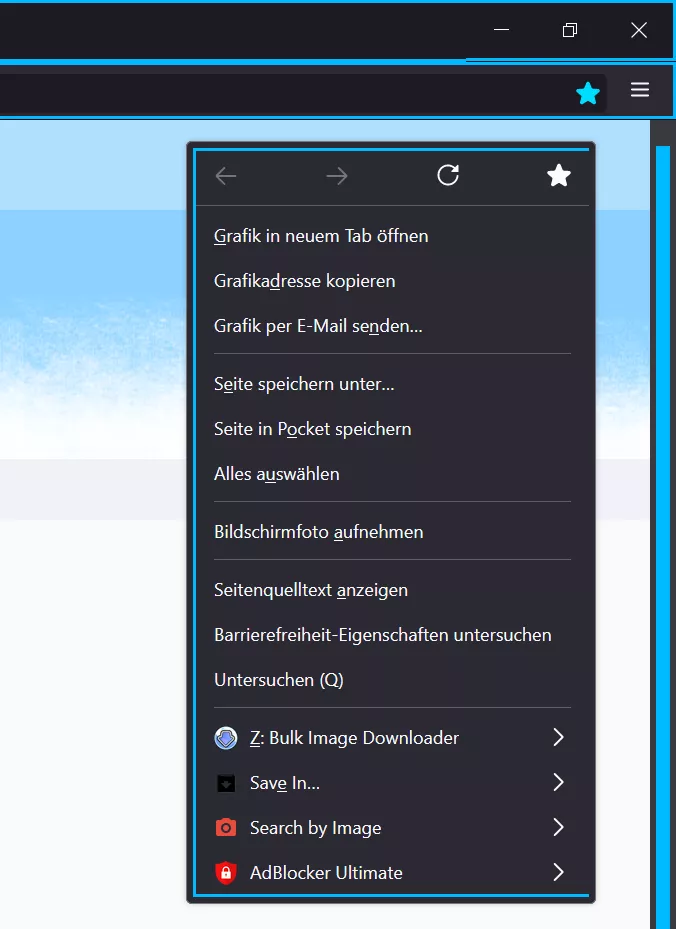Expand the Z: Bulk Image Downloader submenu arrow
The image size is (676, 929).
point(558,738)
